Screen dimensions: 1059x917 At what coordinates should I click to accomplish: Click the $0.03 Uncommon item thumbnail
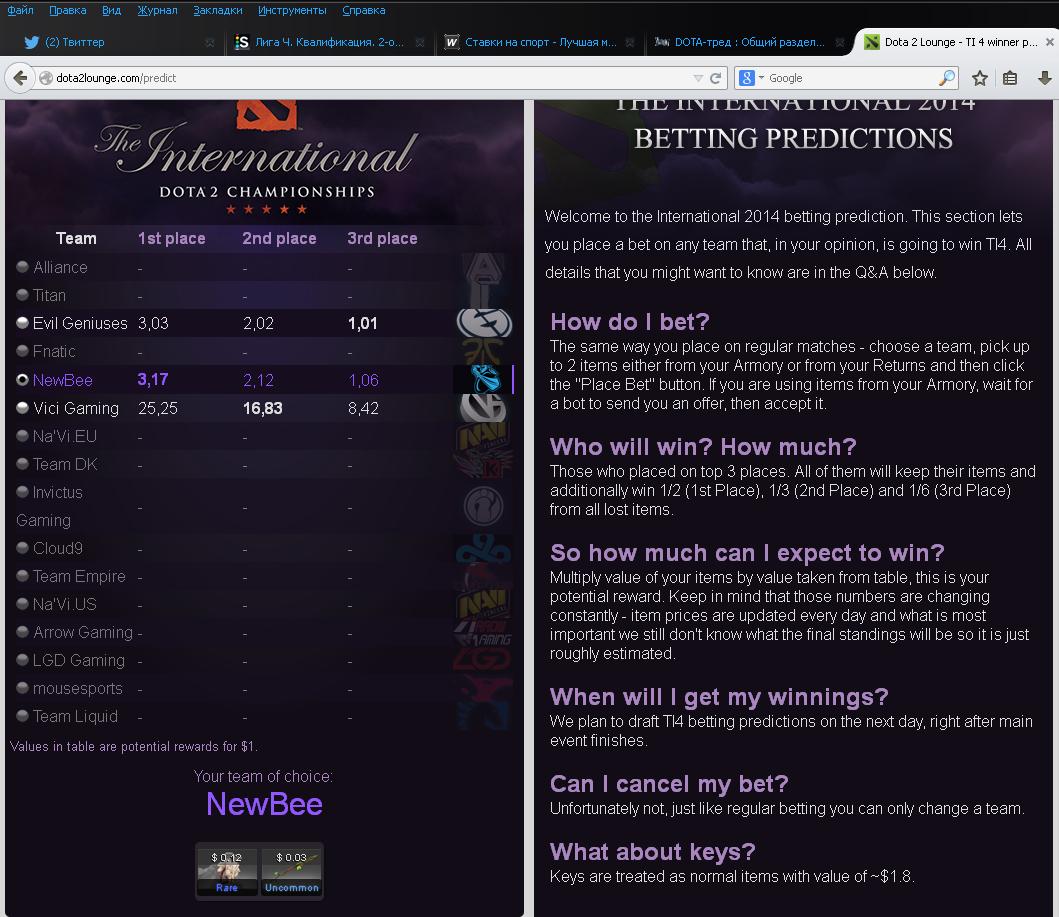click(x=292, y=872)
